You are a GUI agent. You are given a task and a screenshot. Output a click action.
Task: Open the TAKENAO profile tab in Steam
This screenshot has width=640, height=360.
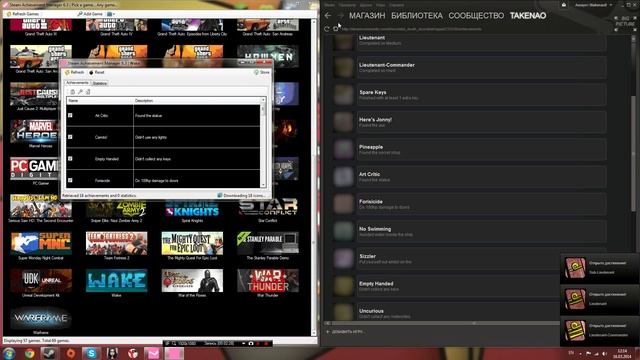[x=528, y=16]
